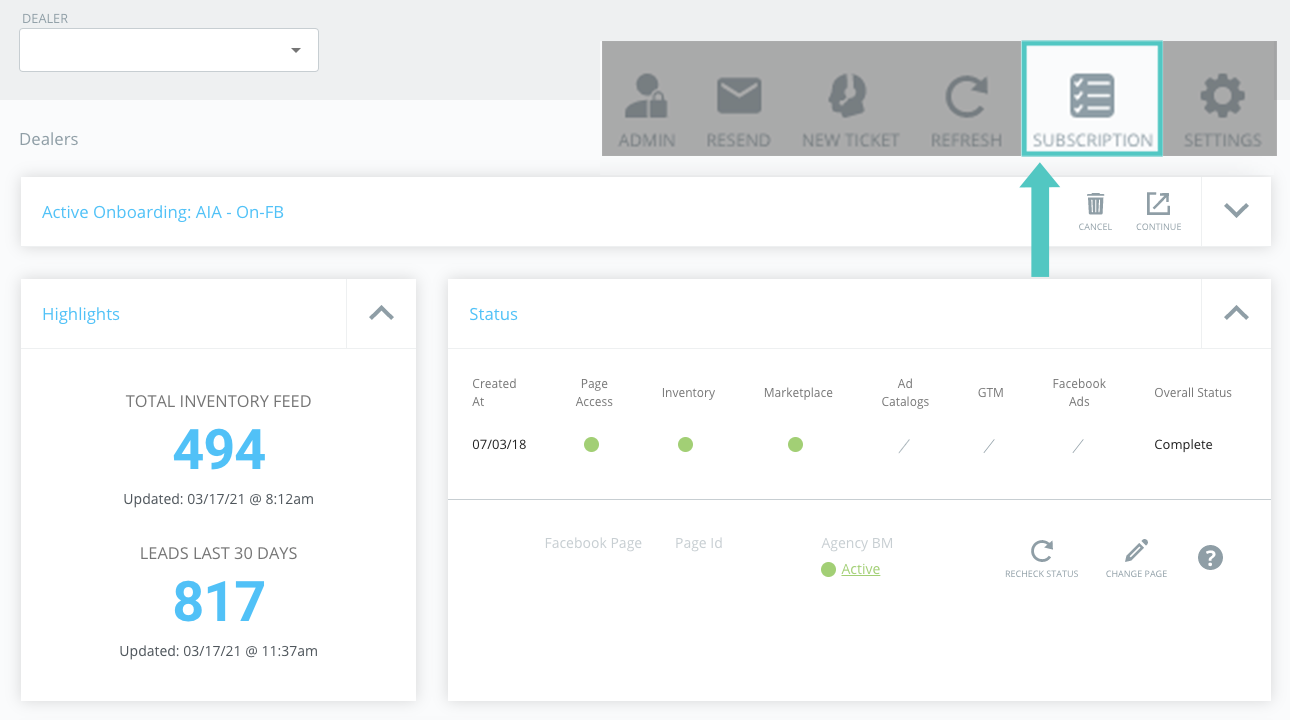1290x720 pixels.
Task: Click the Complete overall status value
Action: 1183,445
